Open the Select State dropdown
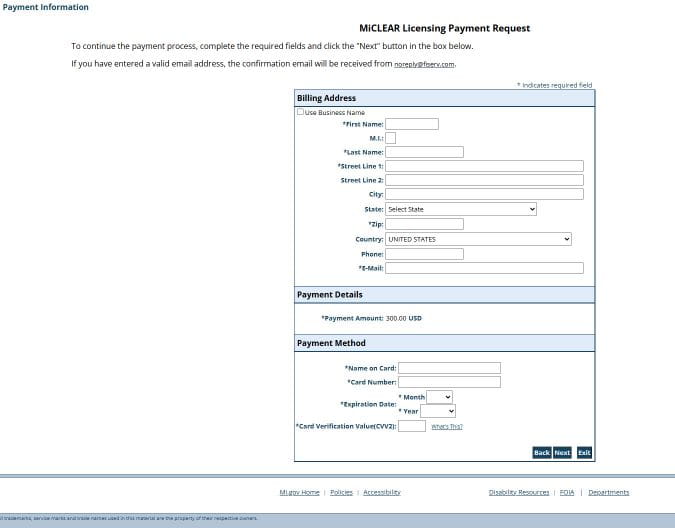The image size is (675, 528). [x=461, y=209]
